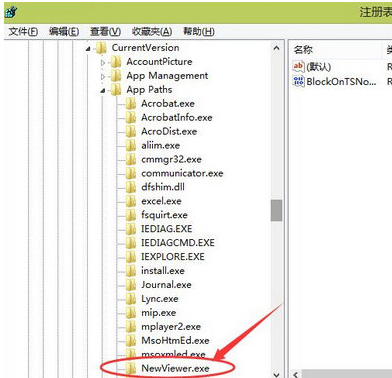
Task: Select the BlockOnTSNo... value name
Action: pos(341,81)
